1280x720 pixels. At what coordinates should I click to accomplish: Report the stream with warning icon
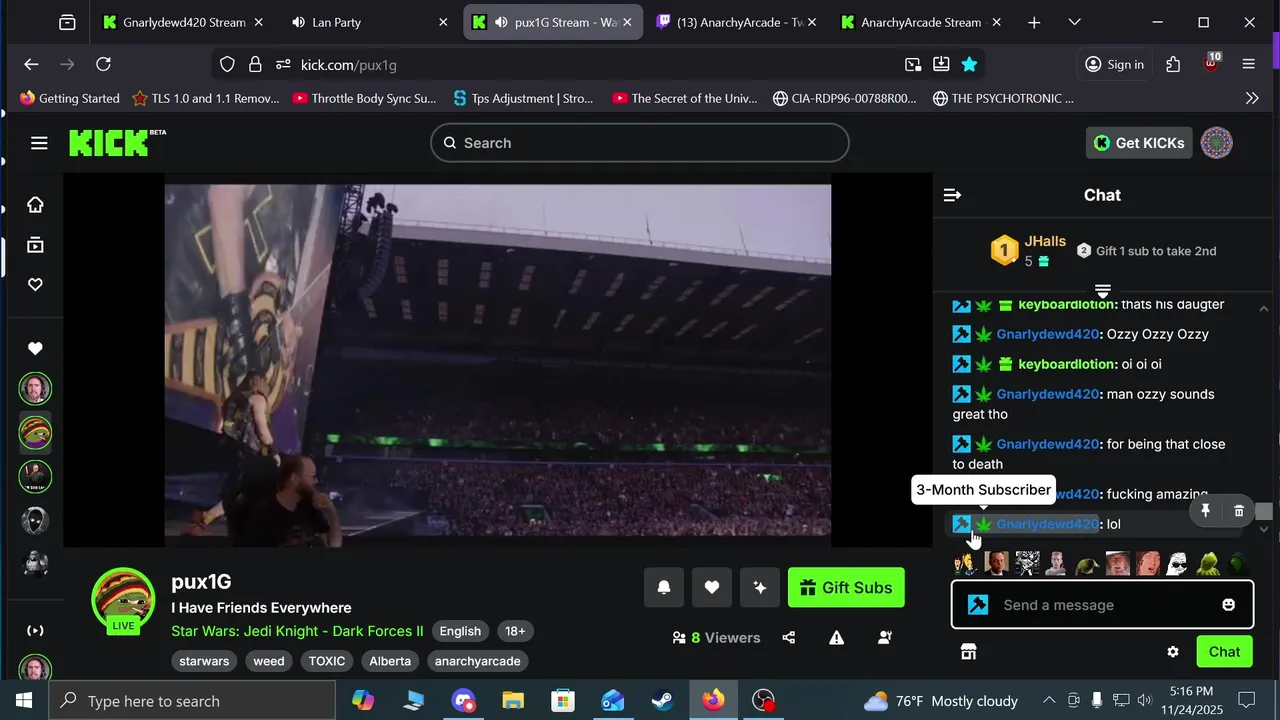[x=837, y=638]
